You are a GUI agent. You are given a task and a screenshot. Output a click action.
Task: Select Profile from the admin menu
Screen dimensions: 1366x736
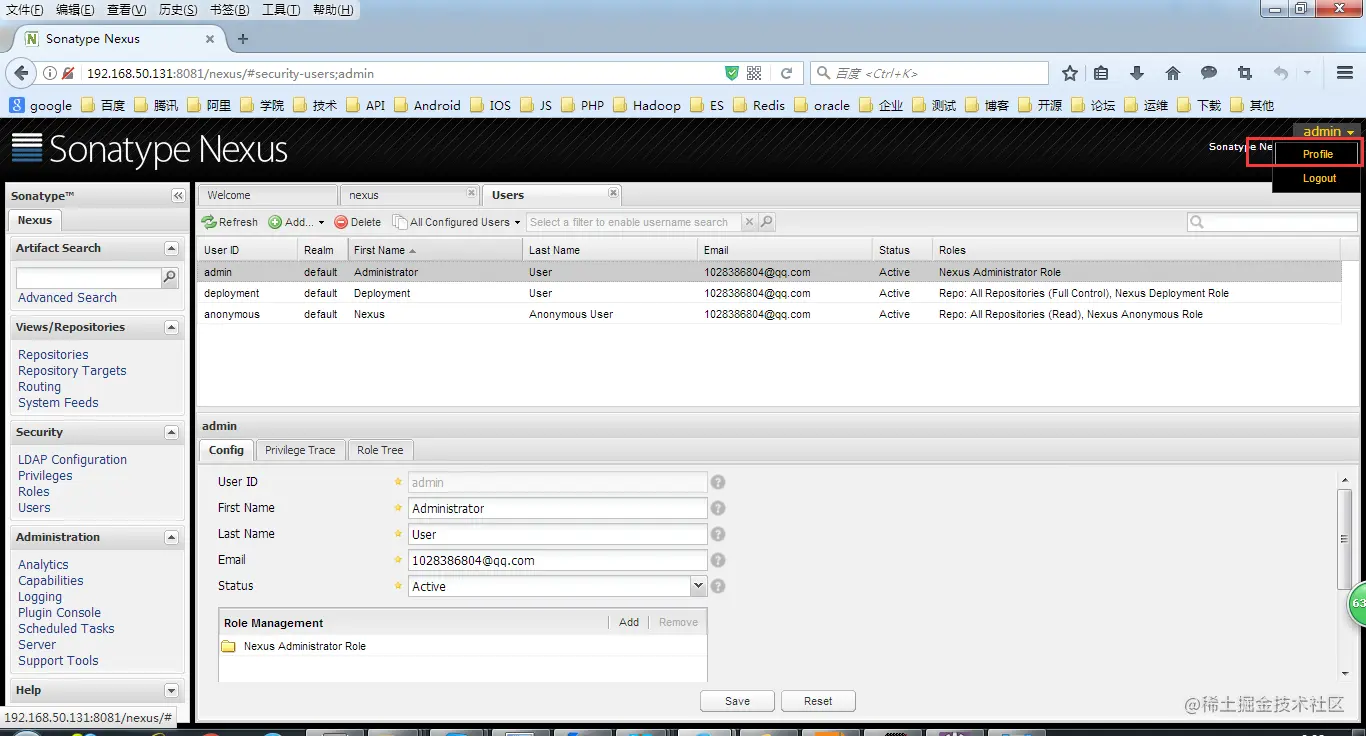pyautogui.click(x=1317, y=154)
